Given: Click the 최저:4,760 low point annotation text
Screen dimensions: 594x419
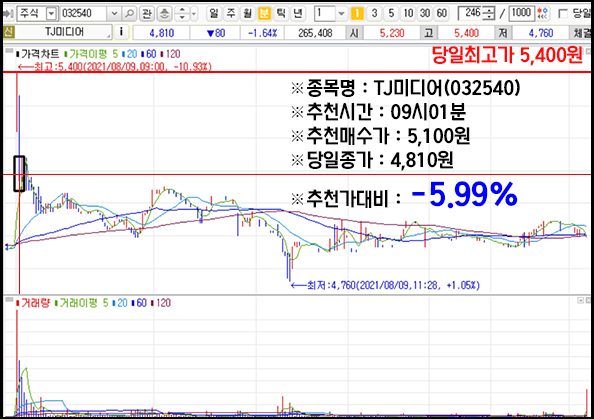Looking at the screenshot, I should coord(385,285).
